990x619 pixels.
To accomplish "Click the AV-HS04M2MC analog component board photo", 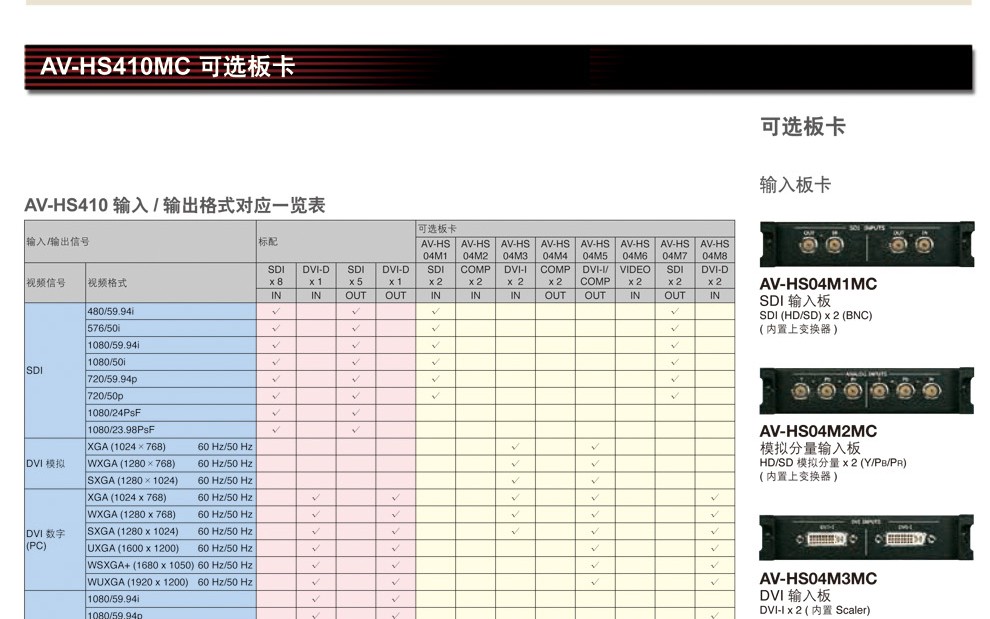I will pos(866,392).
